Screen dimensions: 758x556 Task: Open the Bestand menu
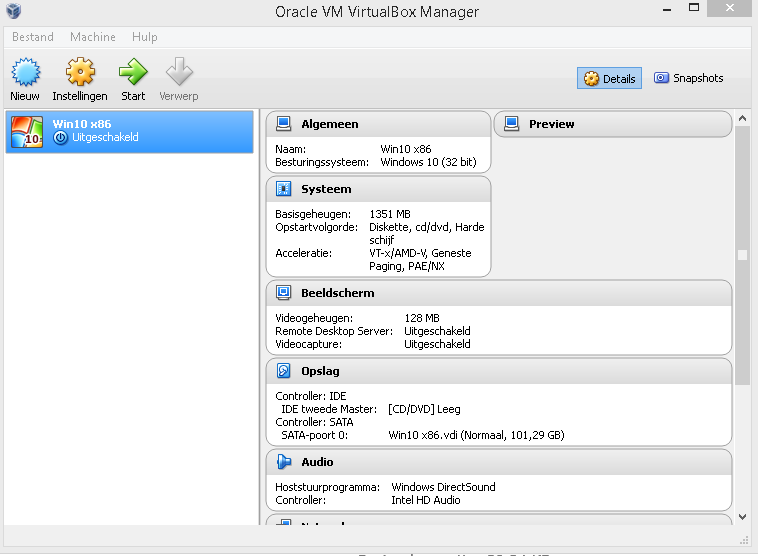[x=33, y=37]
